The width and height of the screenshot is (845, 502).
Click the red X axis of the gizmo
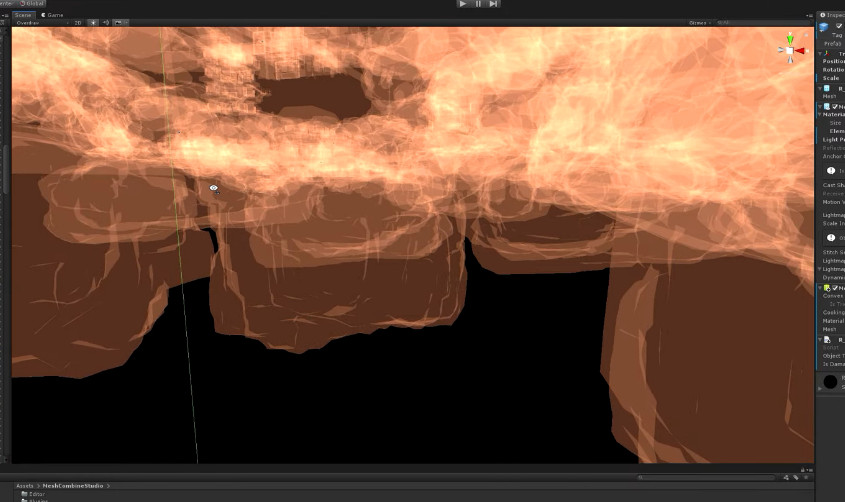800,51
